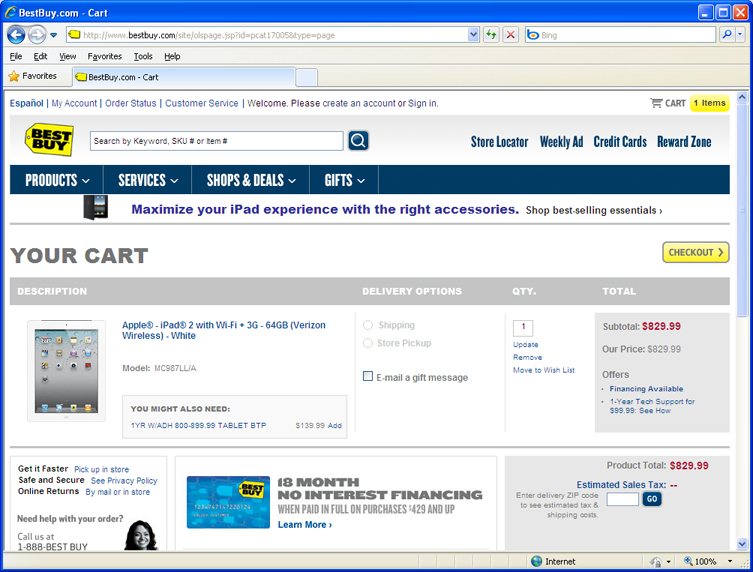Click the keyword search input field
Viewport: 753px width, 572px height.
point(217,141)
